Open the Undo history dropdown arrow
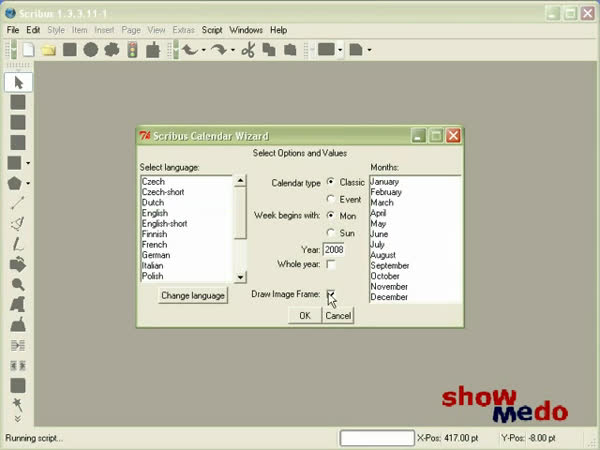 [x=204, y=50]
